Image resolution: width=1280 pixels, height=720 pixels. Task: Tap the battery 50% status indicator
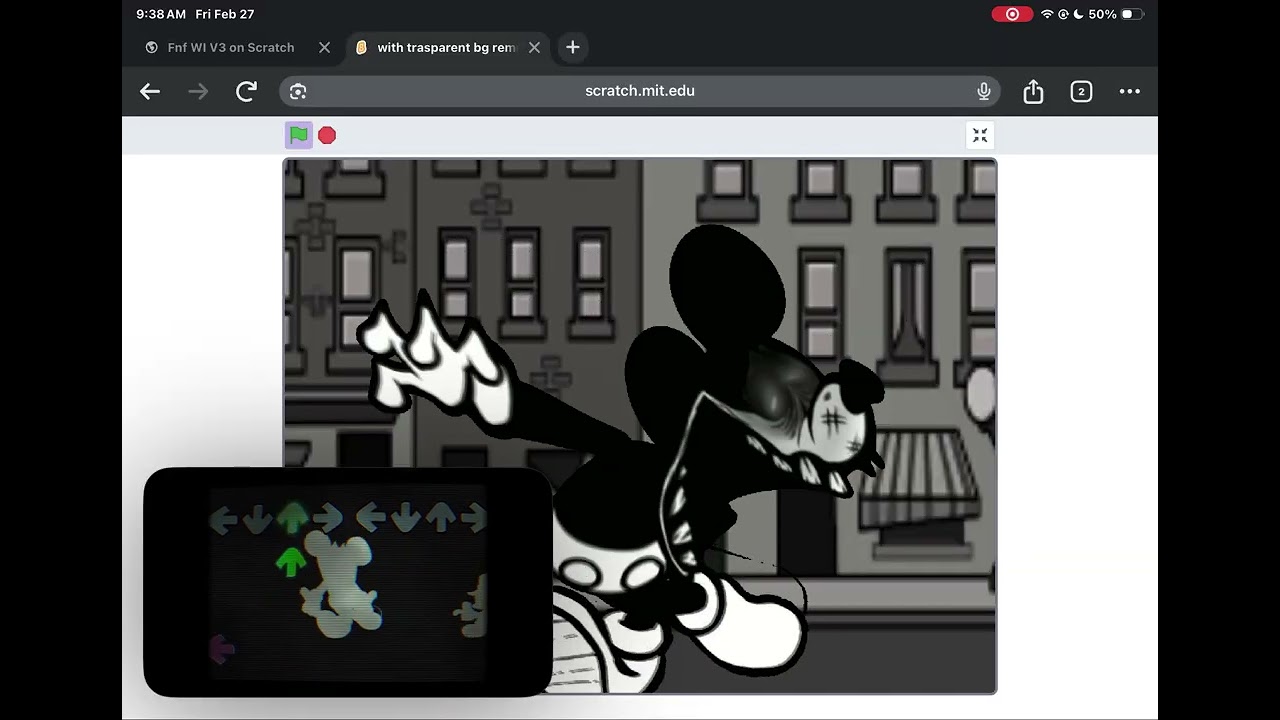(1116, 14)
